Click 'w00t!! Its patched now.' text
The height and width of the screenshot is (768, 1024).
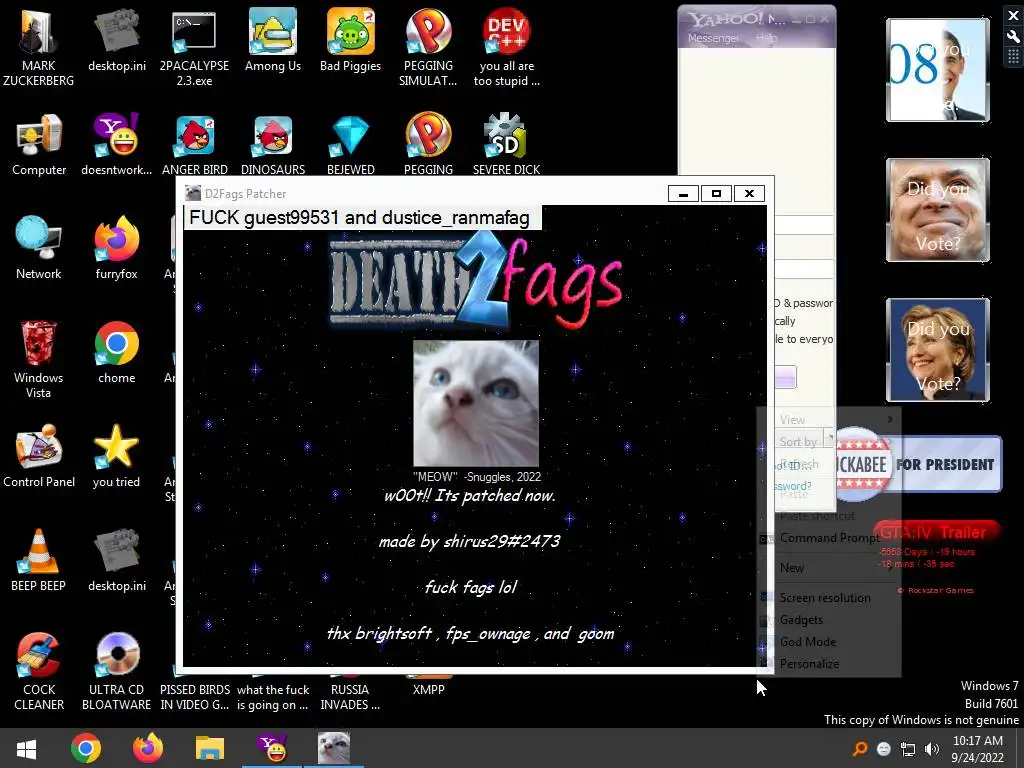point(470,496)
